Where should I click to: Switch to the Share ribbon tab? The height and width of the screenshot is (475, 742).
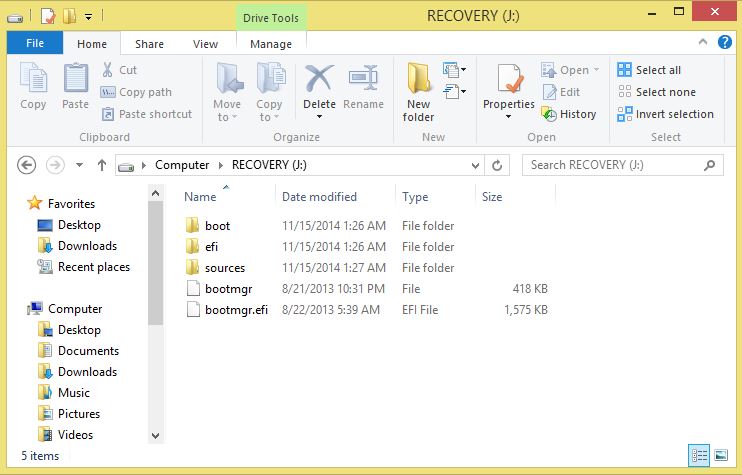[149, 44]
